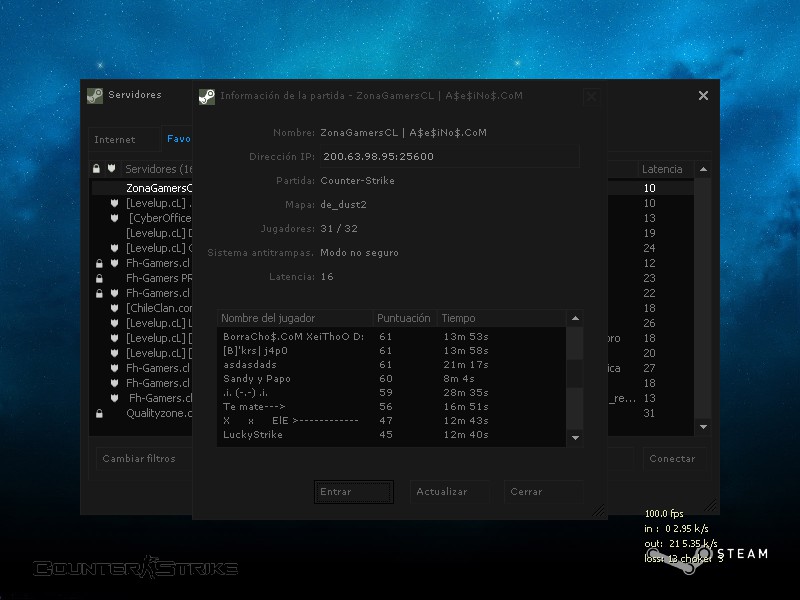Click latency value 31 in server list
Screen dimensions: 800x600
point(649,413)
